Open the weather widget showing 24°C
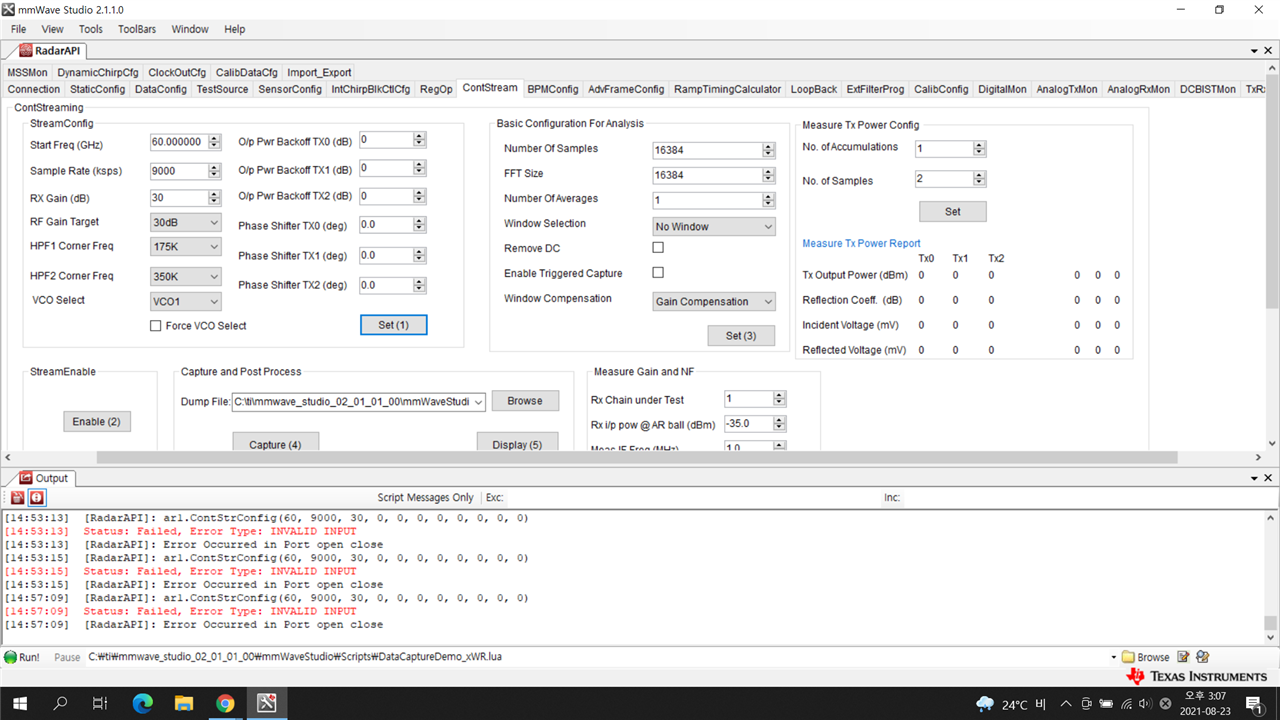Viewport: 1280px width, 720px height. 1009,704
